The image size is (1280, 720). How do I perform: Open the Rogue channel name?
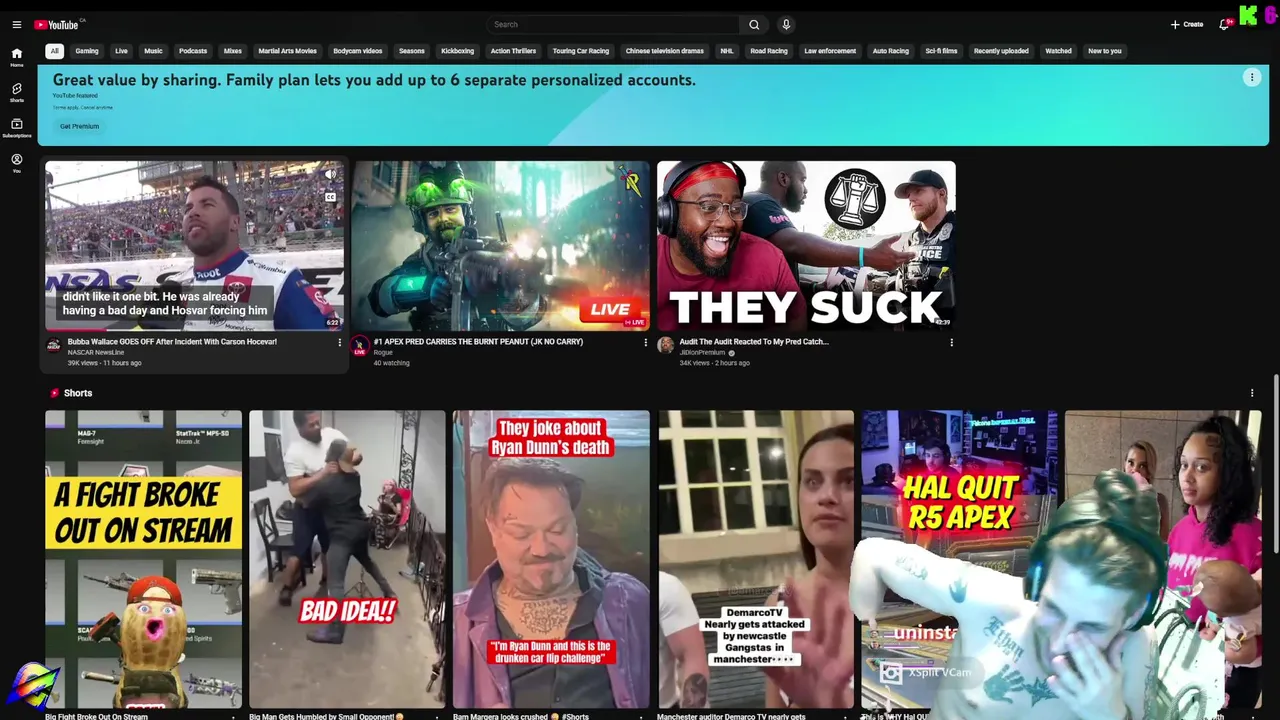pyautogui.click(x=383, y=353)
